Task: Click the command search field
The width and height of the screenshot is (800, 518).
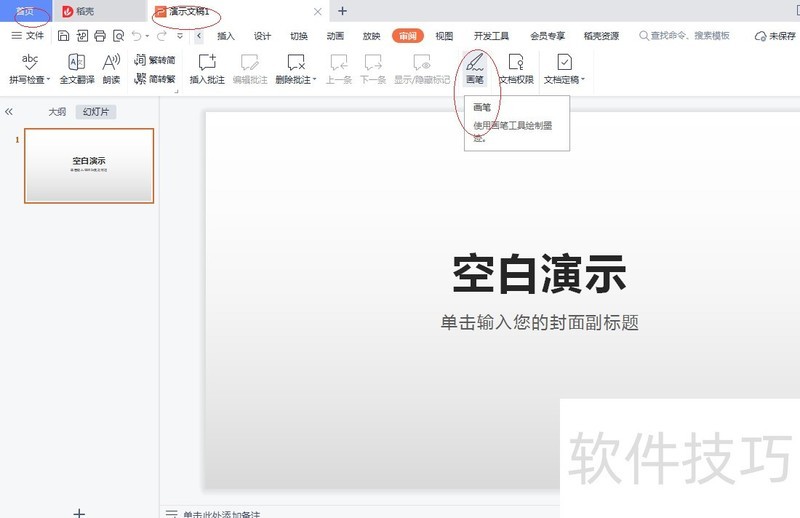Action: (x=684, y=36)
